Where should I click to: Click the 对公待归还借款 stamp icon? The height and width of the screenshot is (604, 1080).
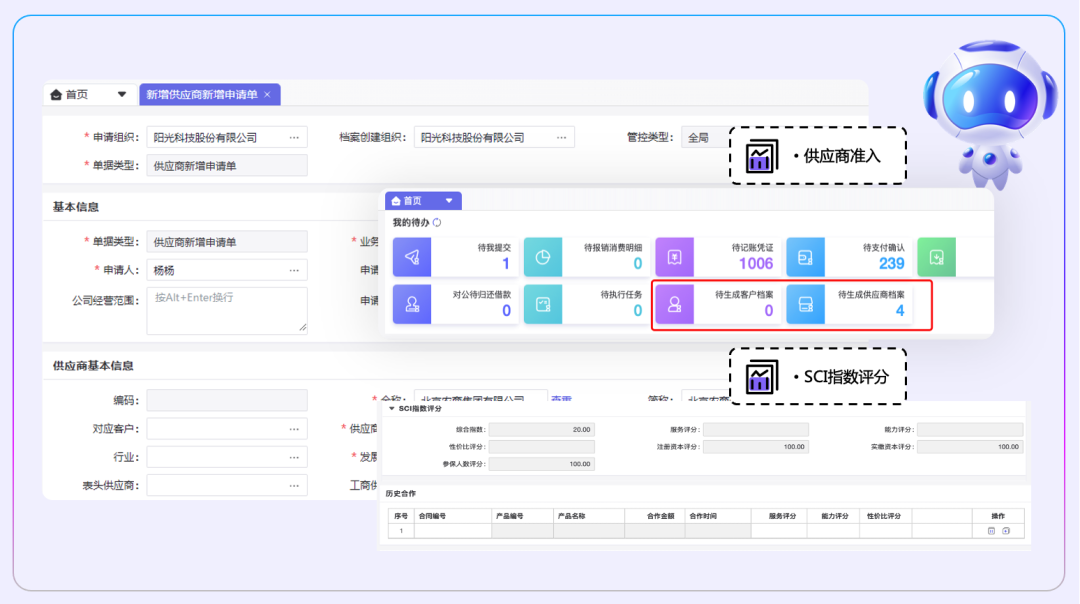click(x=412, y=304)
